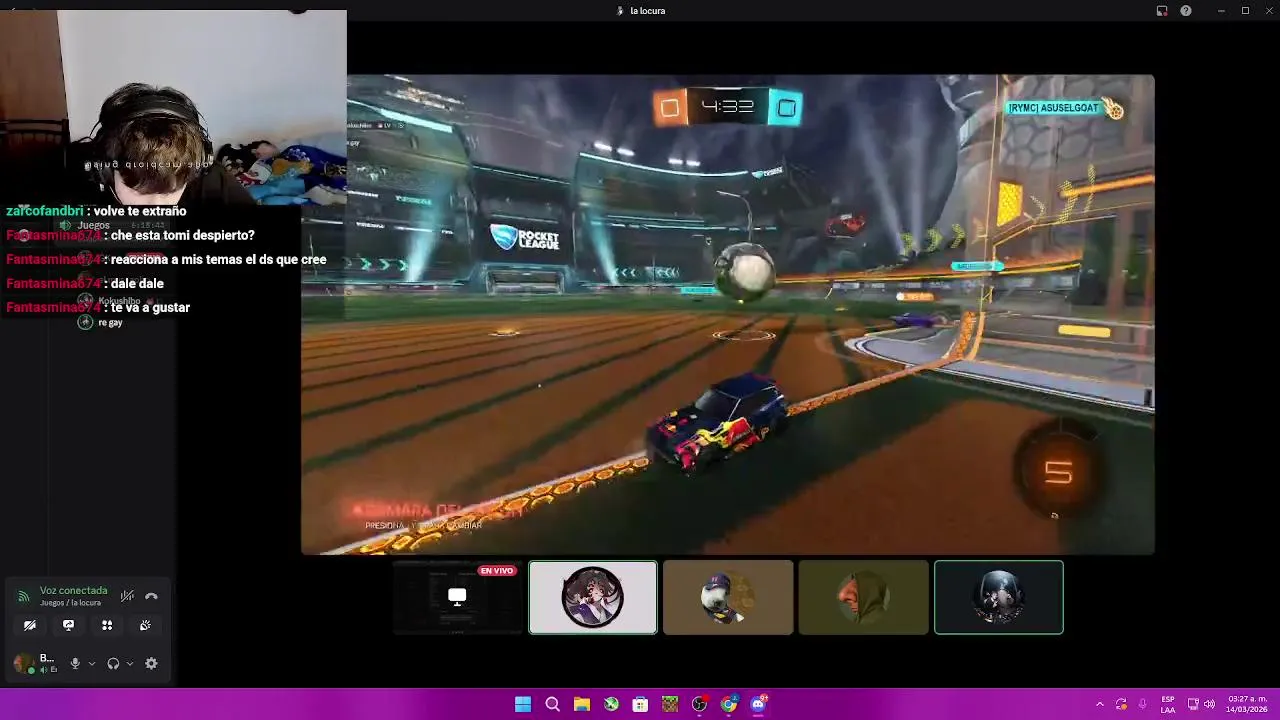
Task: Click the Voz conectada status text
Action: (x=73, y=591)
